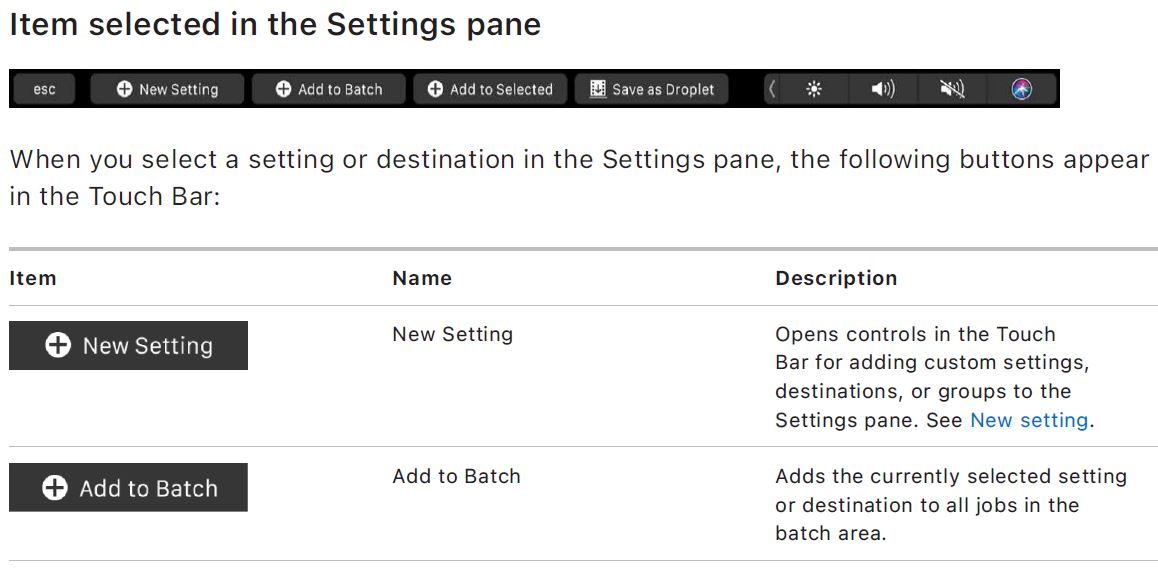The image size is (1158, 573).
Task: Click the Item column header
Action: click(33, 278)
